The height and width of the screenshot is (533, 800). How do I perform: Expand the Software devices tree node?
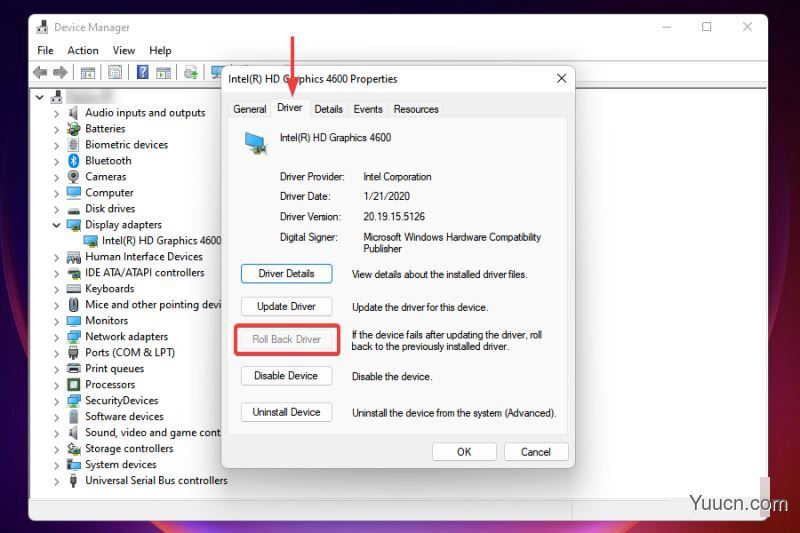click(56, 417)
